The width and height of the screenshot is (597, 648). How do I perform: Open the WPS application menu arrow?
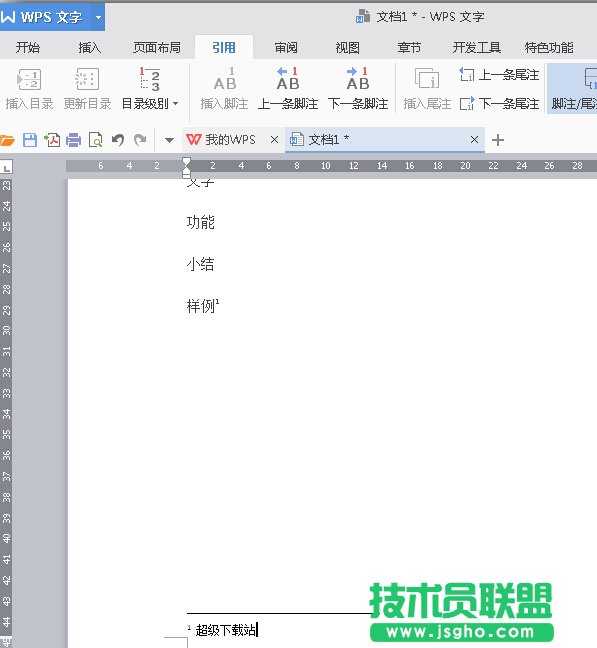98,17
